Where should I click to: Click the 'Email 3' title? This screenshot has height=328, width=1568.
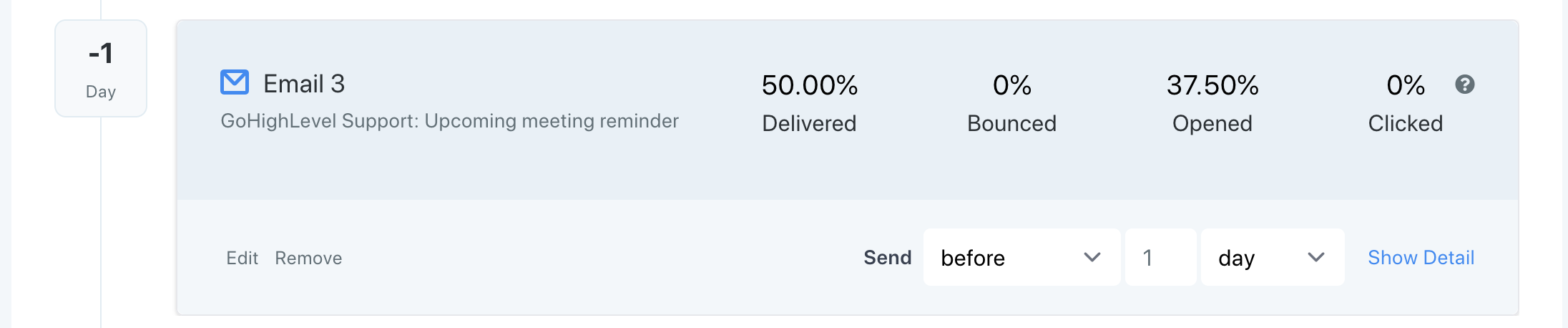point(304,84)
